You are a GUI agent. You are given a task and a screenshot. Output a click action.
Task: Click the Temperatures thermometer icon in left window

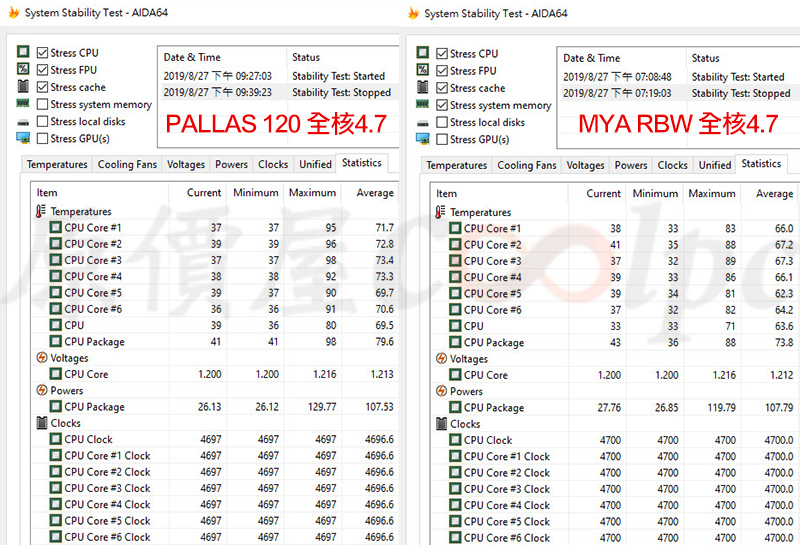click(41, 212)
